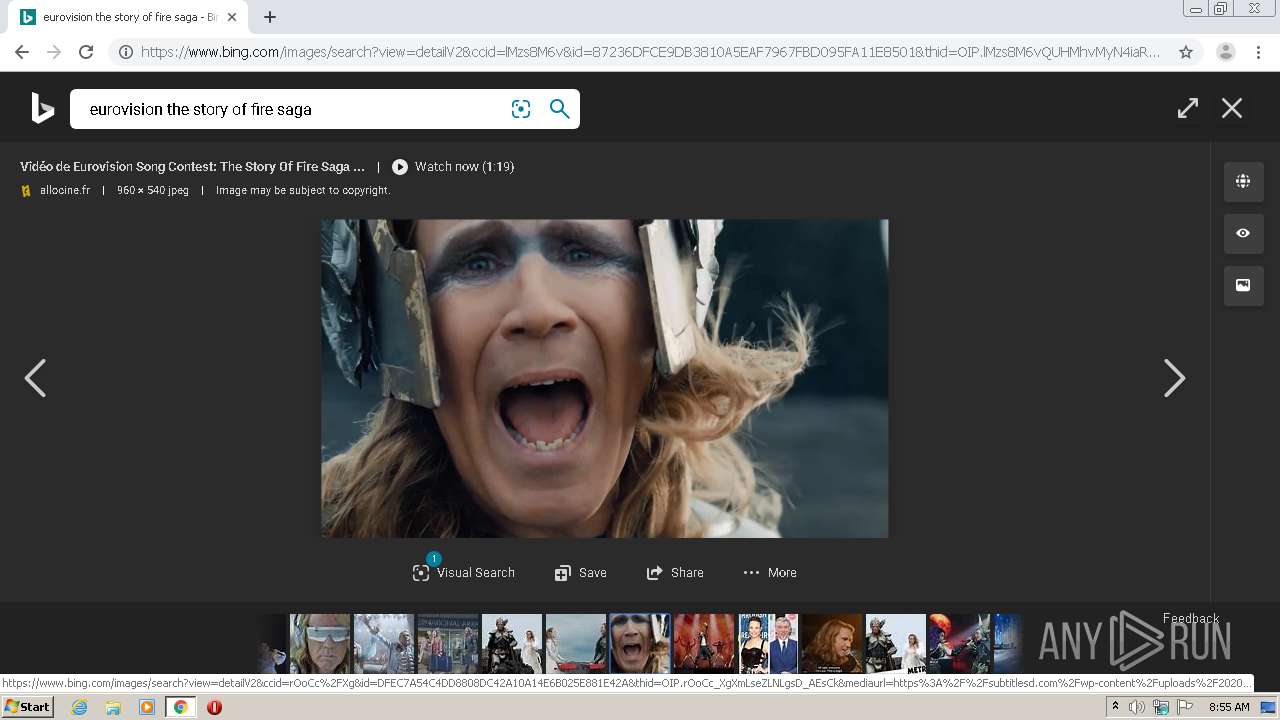Send Feedback link
The image size is (1280, 720).
(x=1190, y=618)
